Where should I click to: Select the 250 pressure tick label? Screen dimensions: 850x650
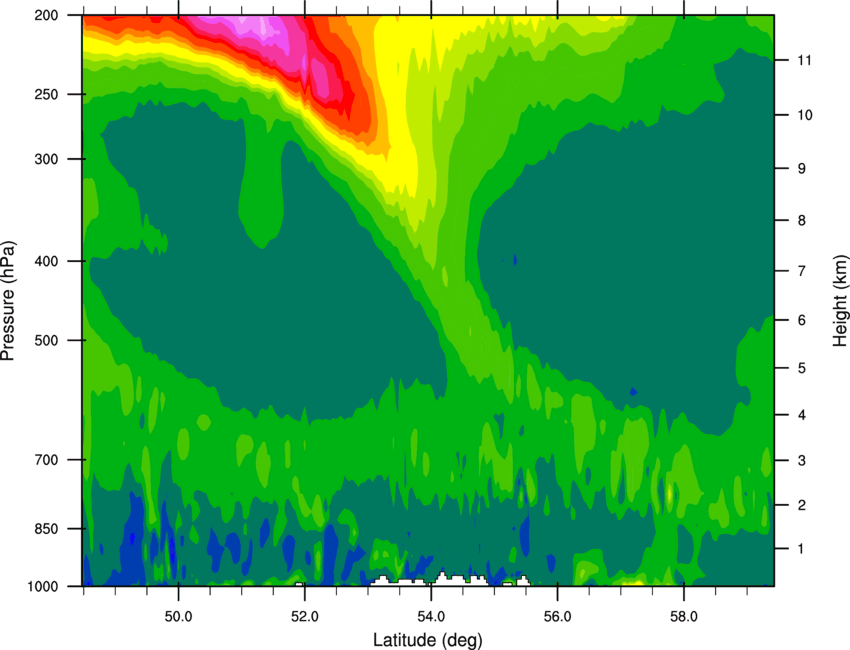46,94
